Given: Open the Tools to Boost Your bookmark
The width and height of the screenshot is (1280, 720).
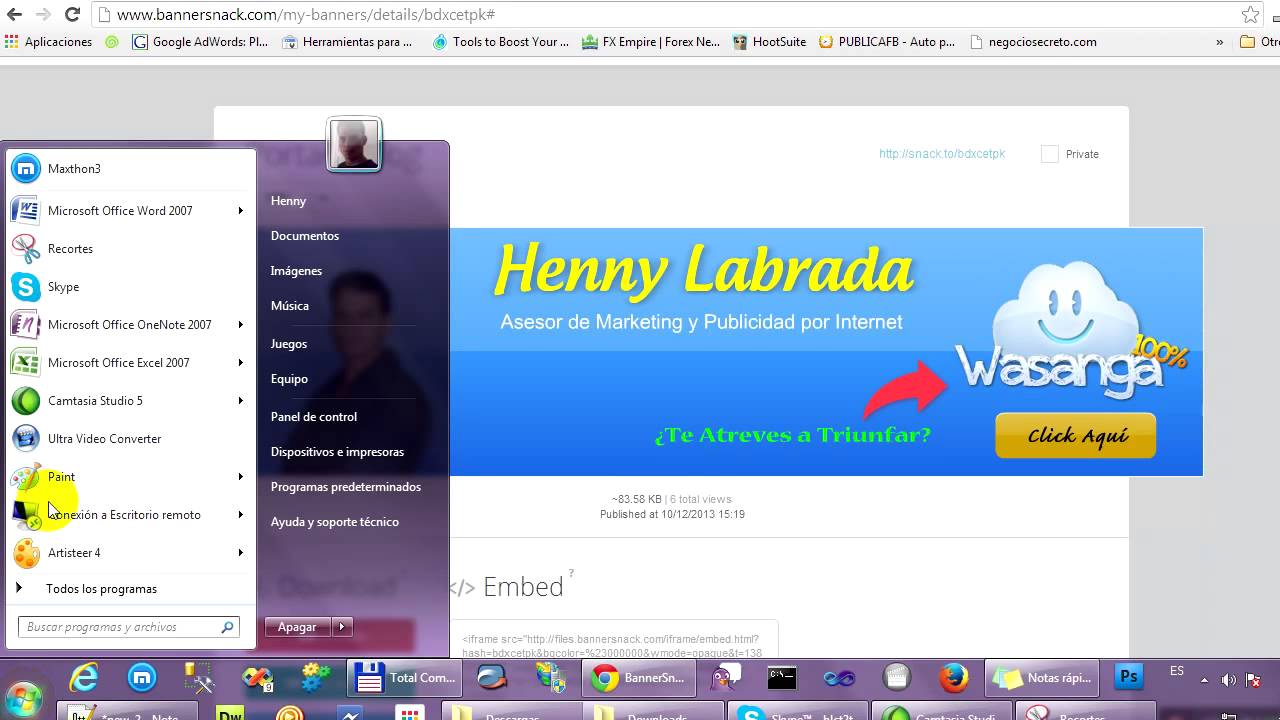Looking at the screenshot, I should pyautogui.click(x=501, y=42).
